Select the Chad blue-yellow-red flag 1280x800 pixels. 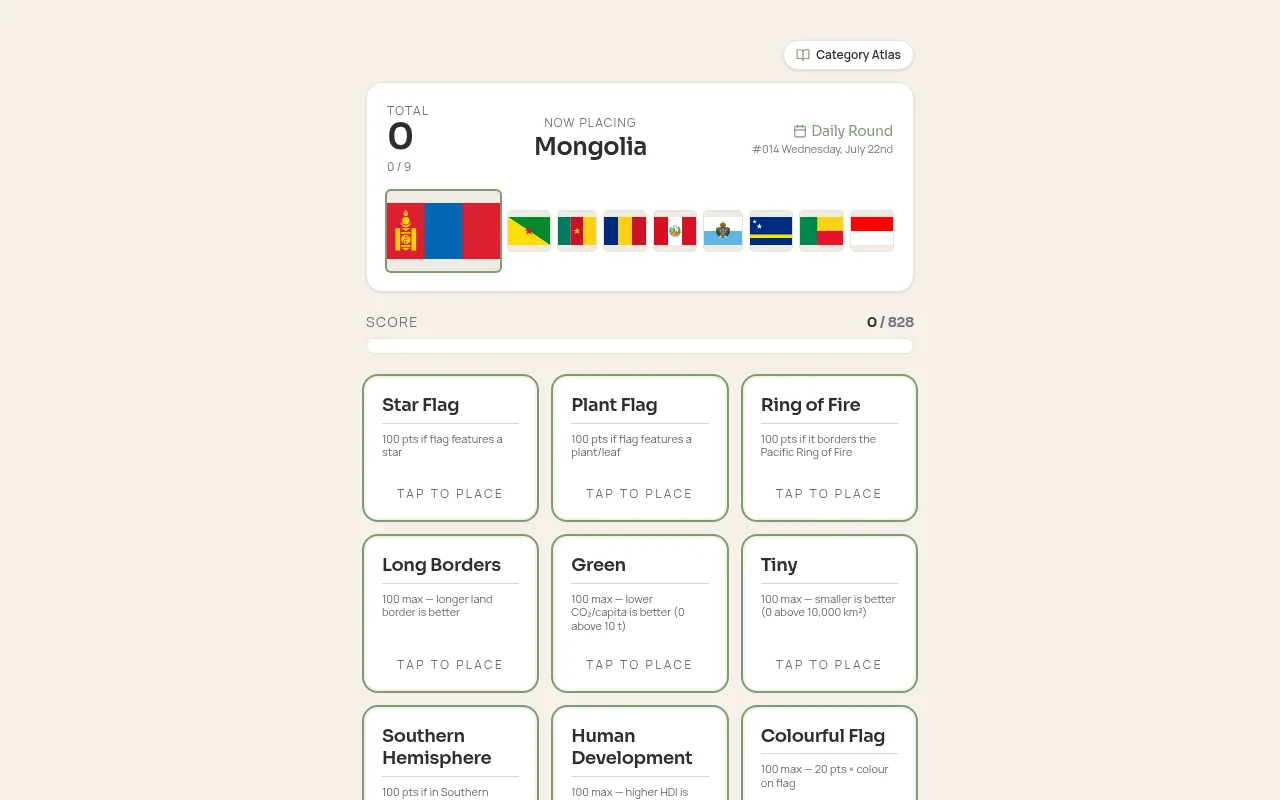pos(625,231)
